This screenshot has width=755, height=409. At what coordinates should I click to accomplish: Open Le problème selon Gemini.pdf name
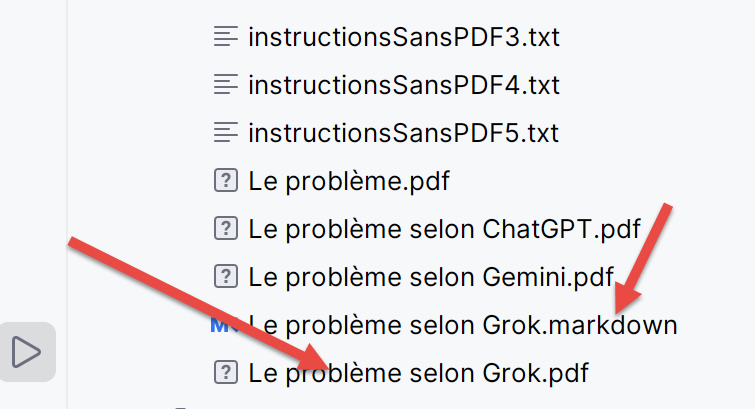430,277
